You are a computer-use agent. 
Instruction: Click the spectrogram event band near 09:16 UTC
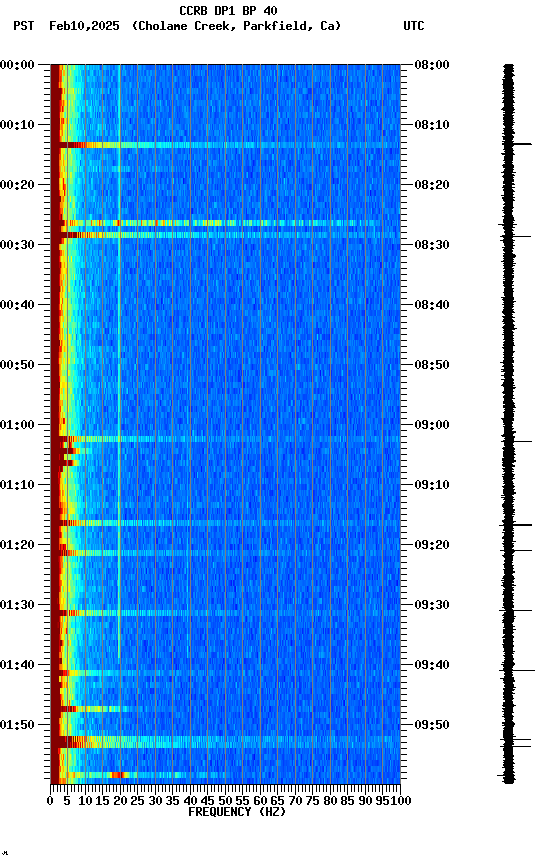coord(225,523)
